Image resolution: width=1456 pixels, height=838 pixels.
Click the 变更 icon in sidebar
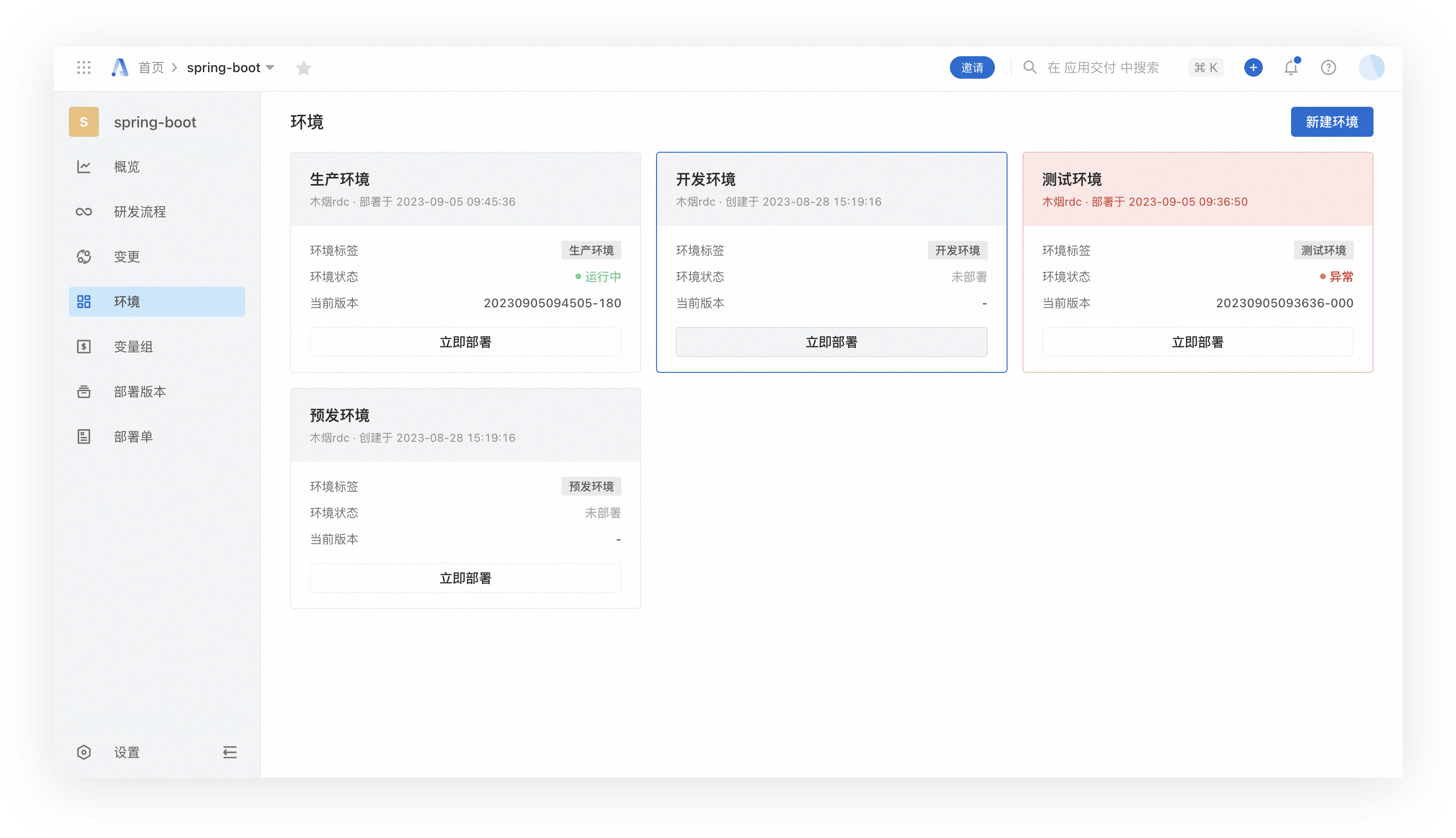tap(83, 256)
